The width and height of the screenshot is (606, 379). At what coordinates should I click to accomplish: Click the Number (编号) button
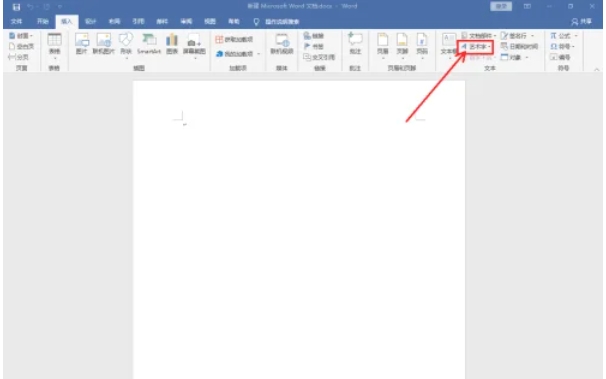[x=560, y=57]
